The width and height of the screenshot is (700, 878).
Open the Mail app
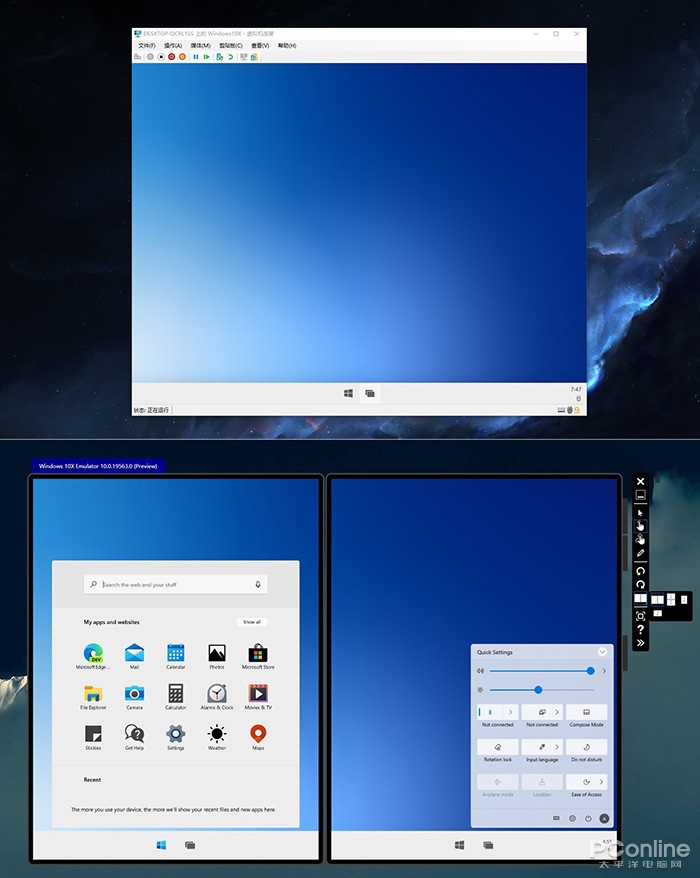tap(134, 656)
